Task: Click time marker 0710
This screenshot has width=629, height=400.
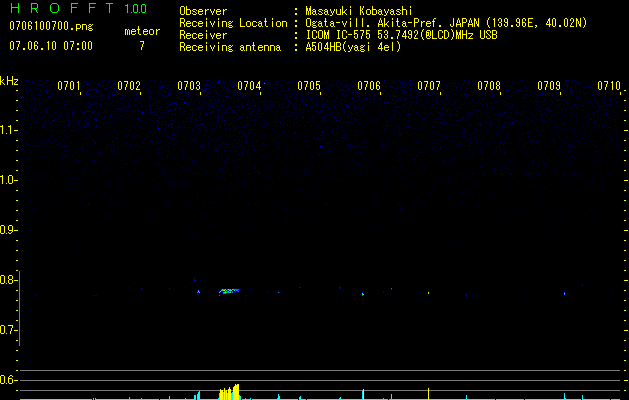Action: (609, 85)
